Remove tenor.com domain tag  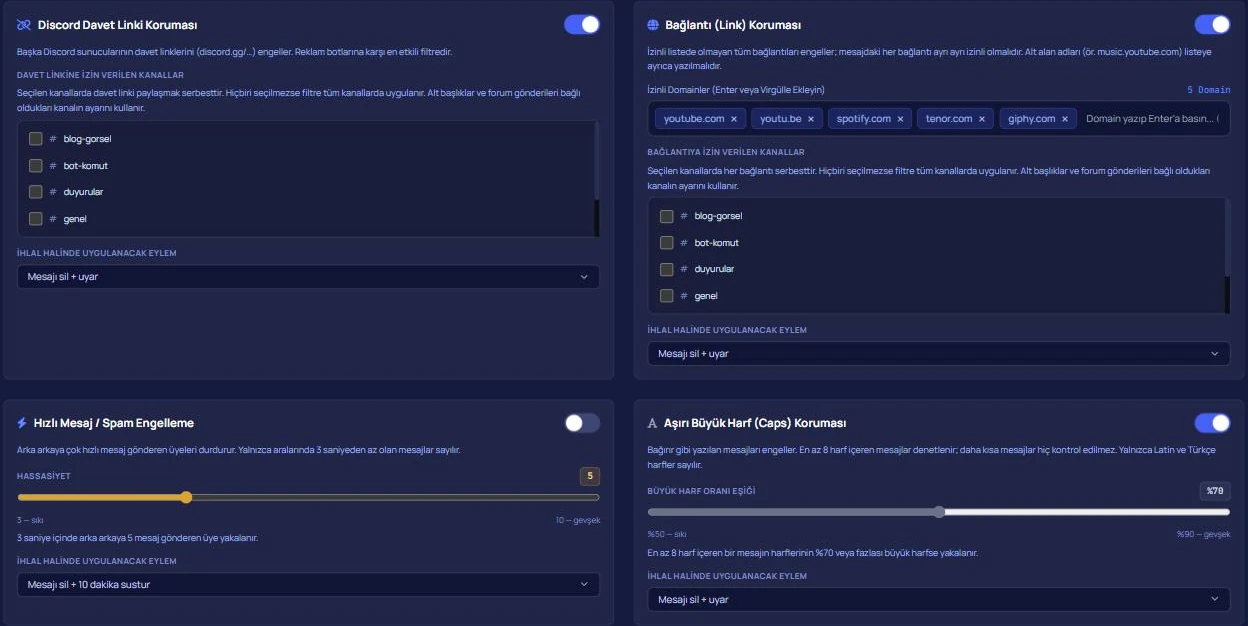point(982,119)
